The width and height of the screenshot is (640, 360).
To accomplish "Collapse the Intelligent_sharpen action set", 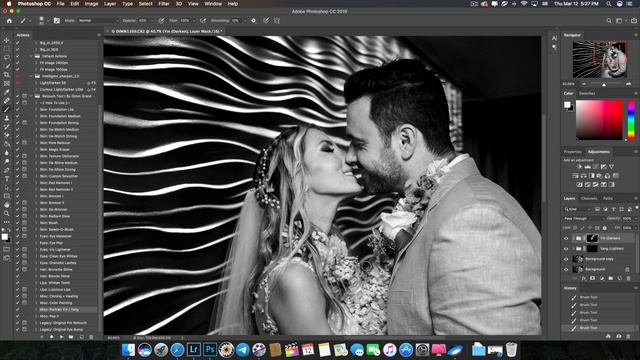I will (x=31, y=76).
